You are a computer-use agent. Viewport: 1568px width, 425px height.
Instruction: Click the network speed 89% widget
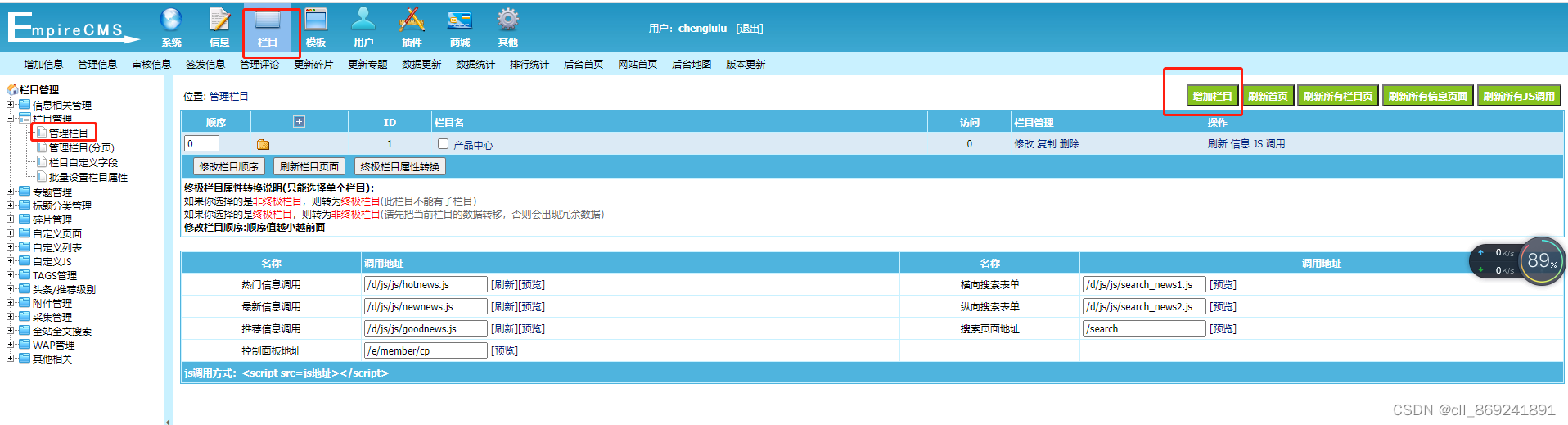[1542, 261]
